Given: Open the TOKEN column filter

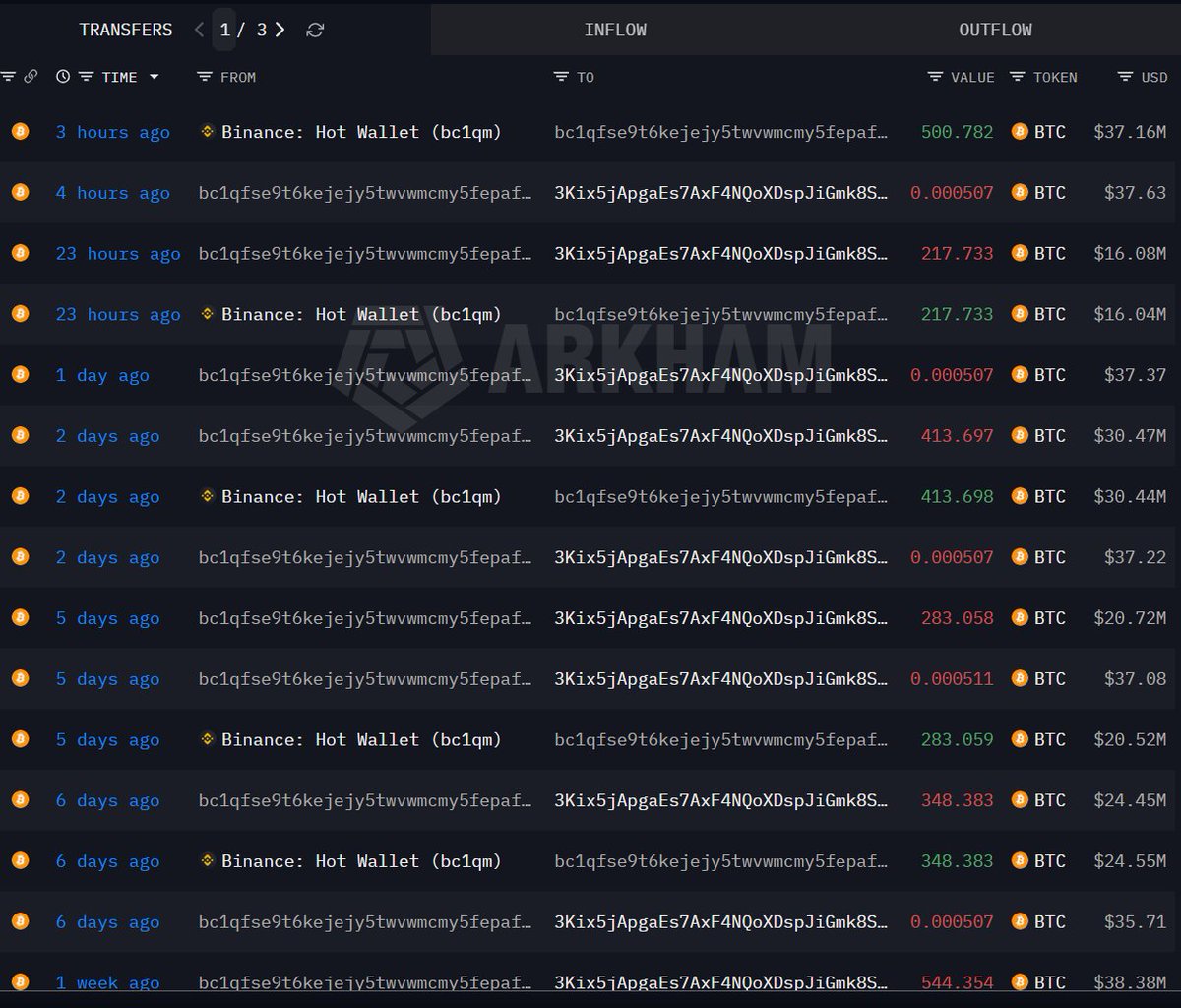Looking at the screenshot, I should [x=1018, y=77].
